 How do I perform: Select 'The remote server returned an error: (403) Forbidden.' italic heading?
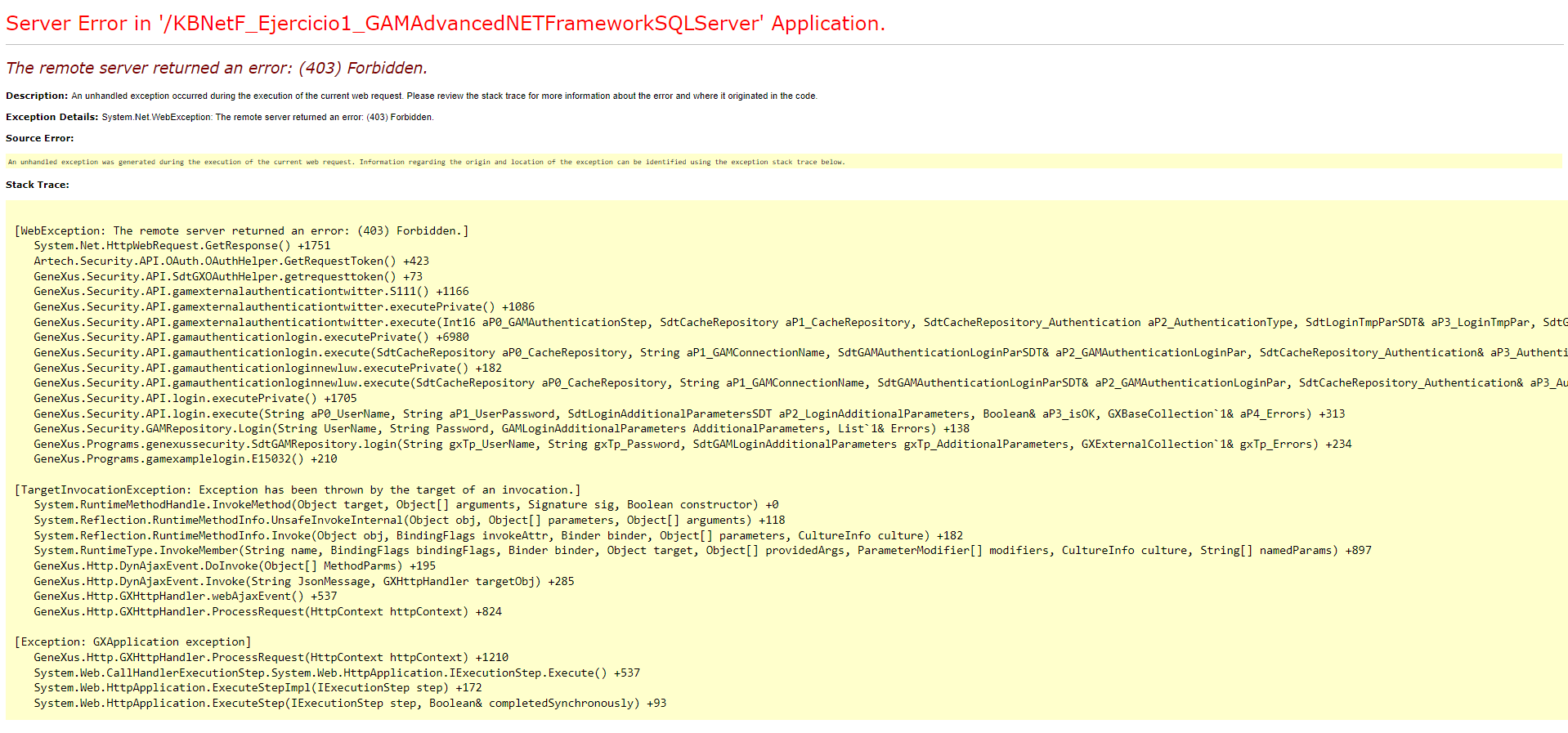pos(217,68)
